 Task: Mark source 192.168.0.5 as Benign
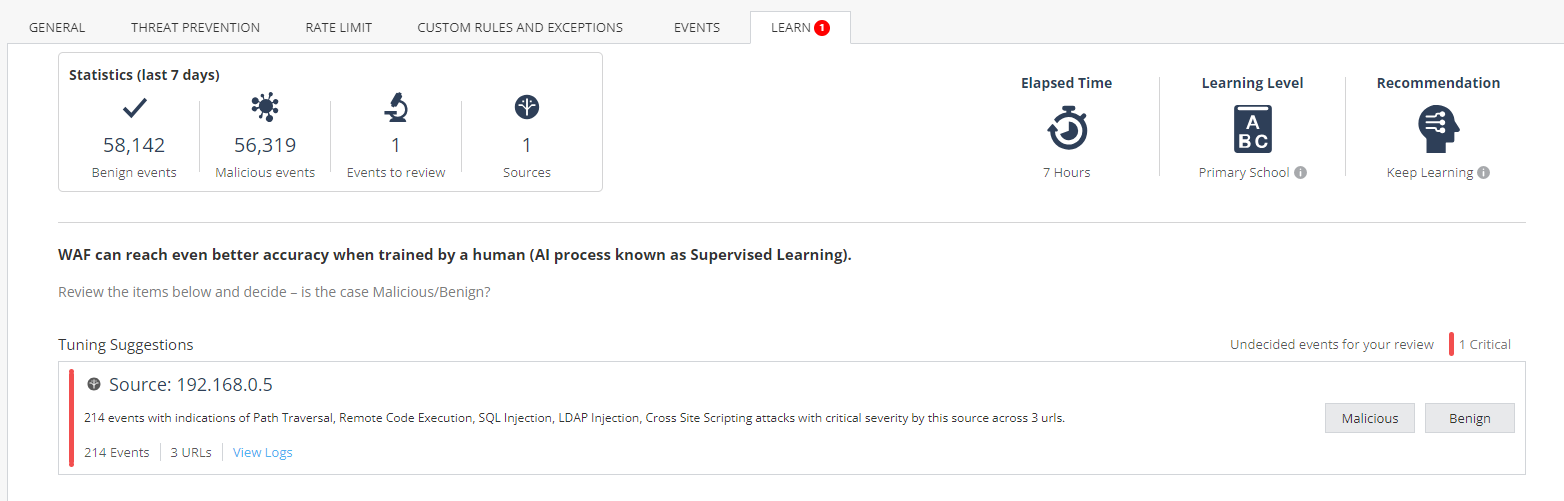(1470, 418)
